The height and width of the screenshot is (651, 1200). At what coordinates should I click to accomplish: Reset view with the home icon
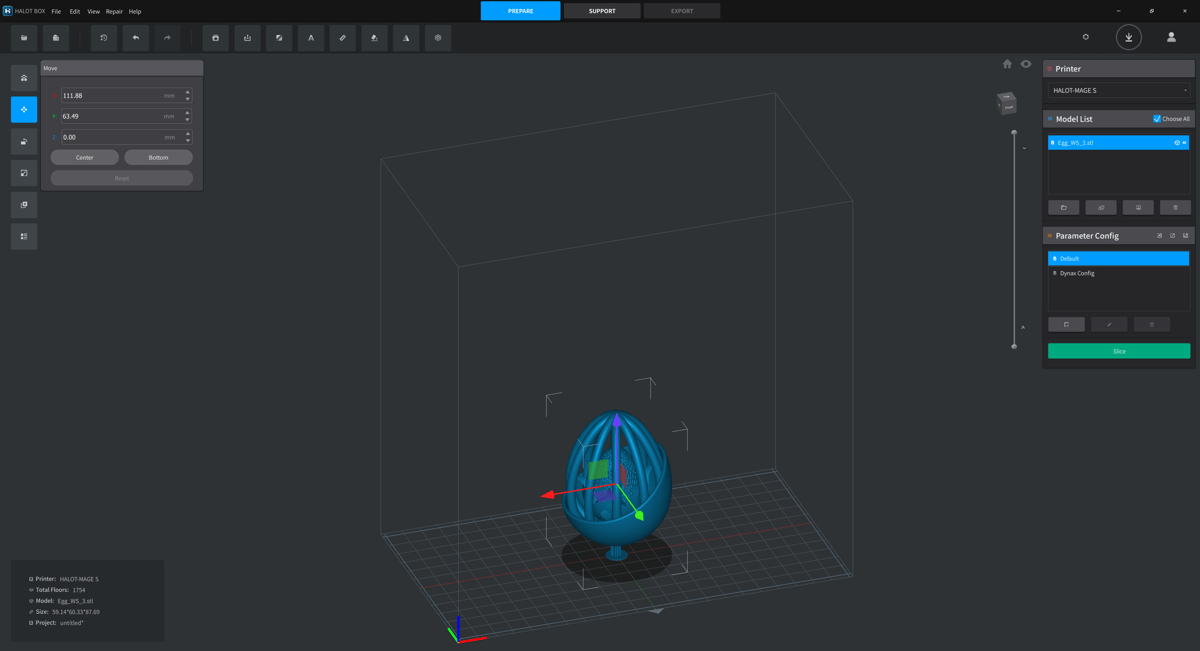[1007, 64]
